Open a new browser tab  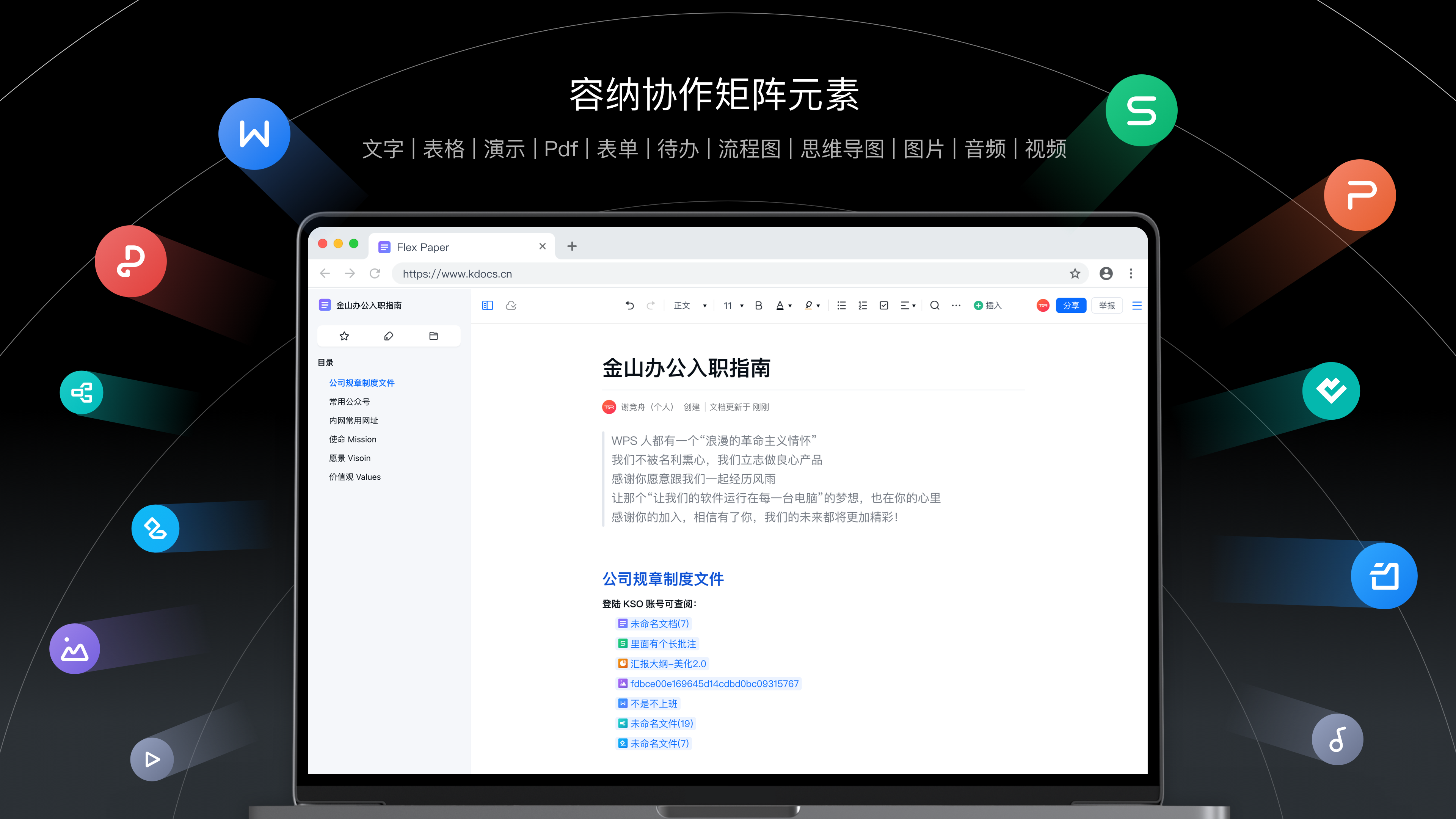point(572,246)
